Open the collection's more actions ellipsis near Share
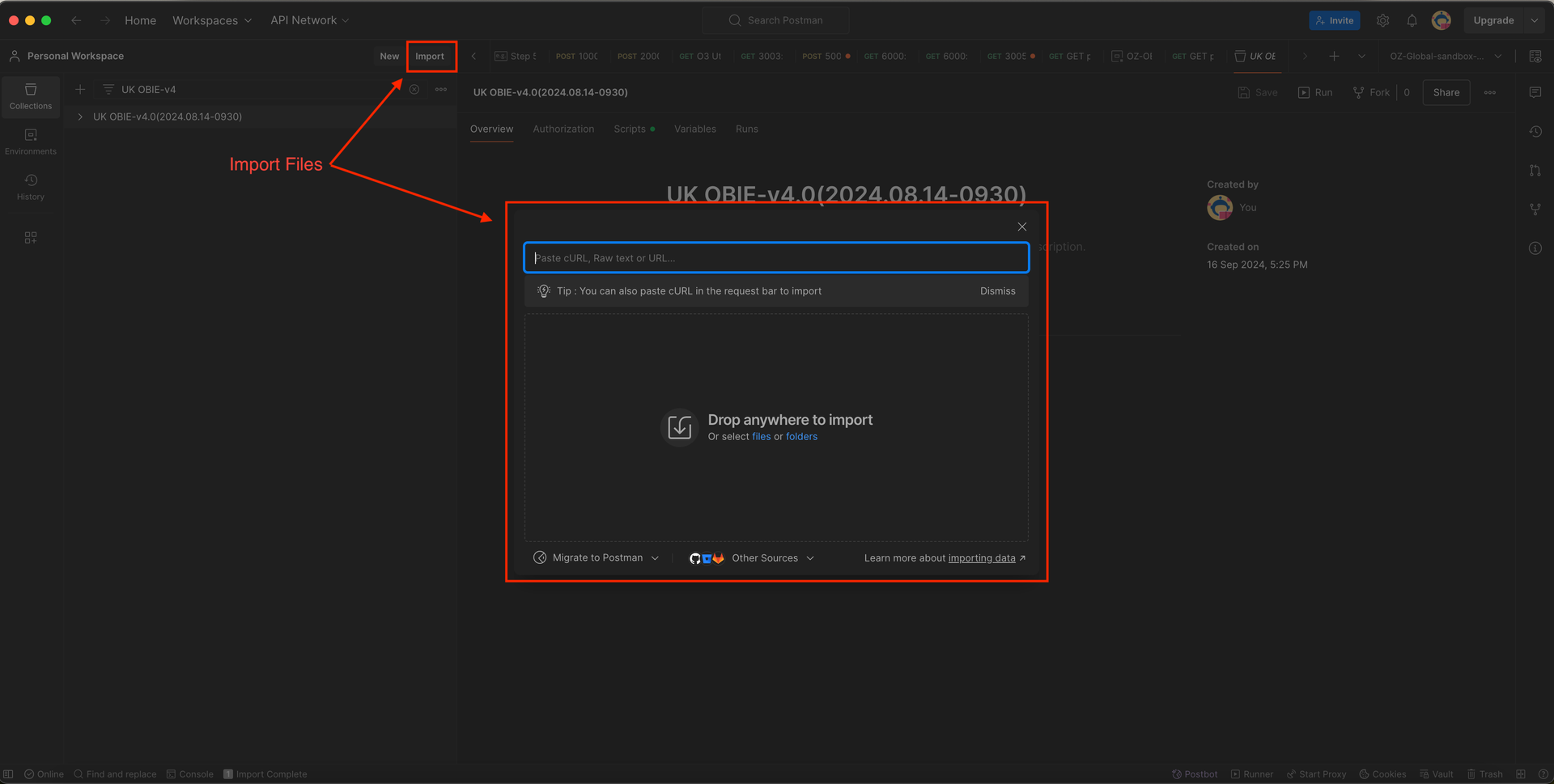 1489,92
